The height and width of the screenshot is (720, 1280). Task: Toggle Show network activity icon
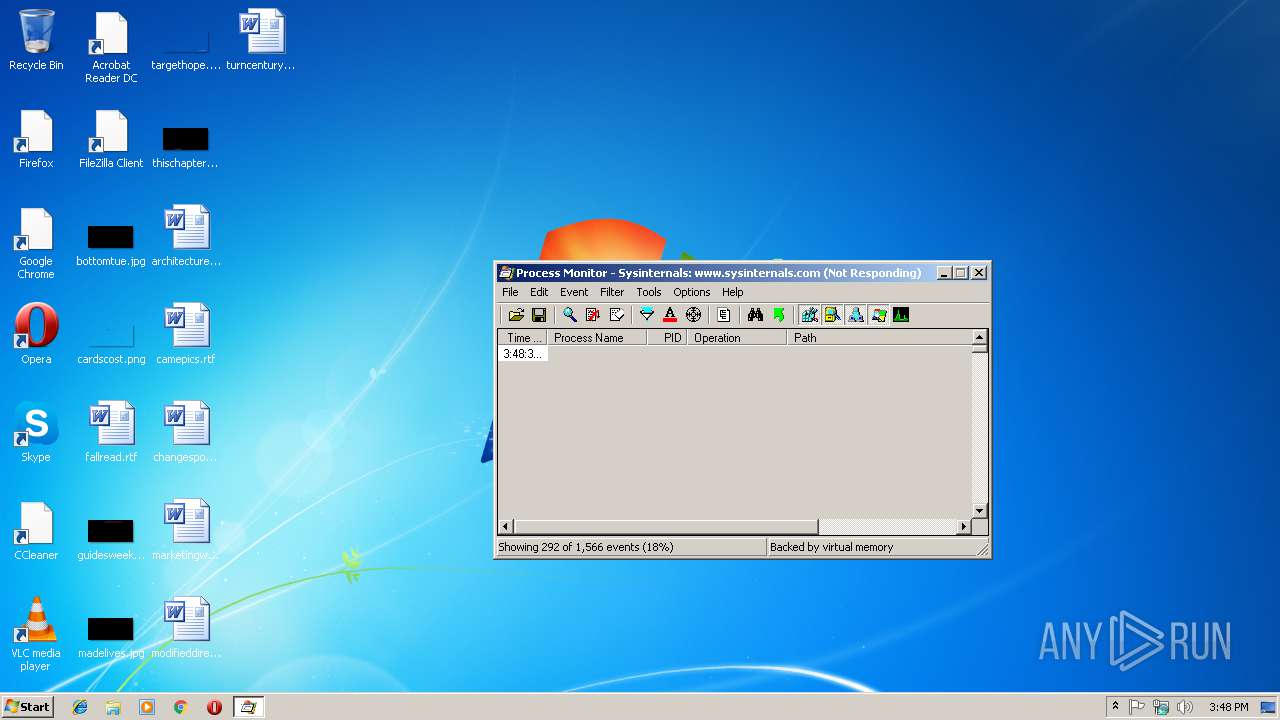(855, 315)
